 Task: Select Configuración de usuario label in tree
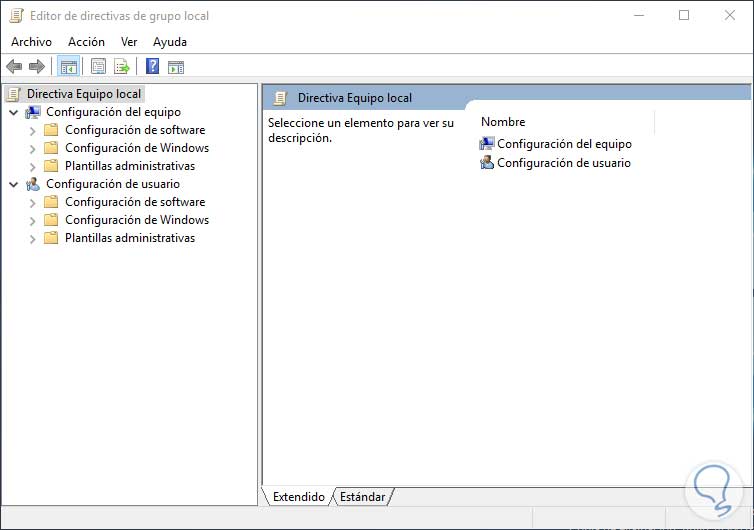(x=113, y=184)
